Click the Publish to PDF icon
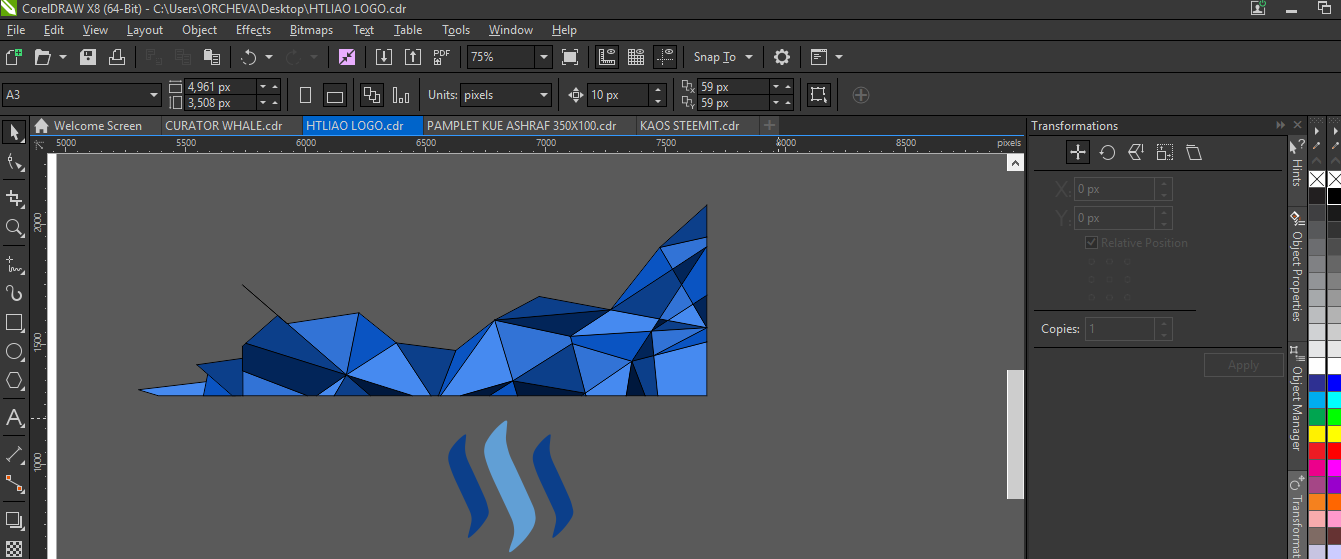The height and width of the screenshot is (559, 1341). [x=442, y=57]
